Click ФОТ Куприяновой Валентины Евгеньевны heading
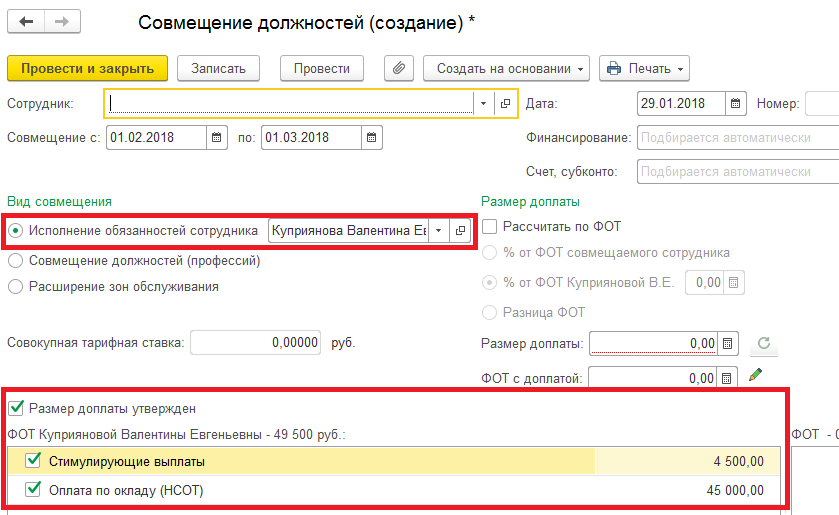Viewport: 839px width, 515px height. [x=176, y=434]
